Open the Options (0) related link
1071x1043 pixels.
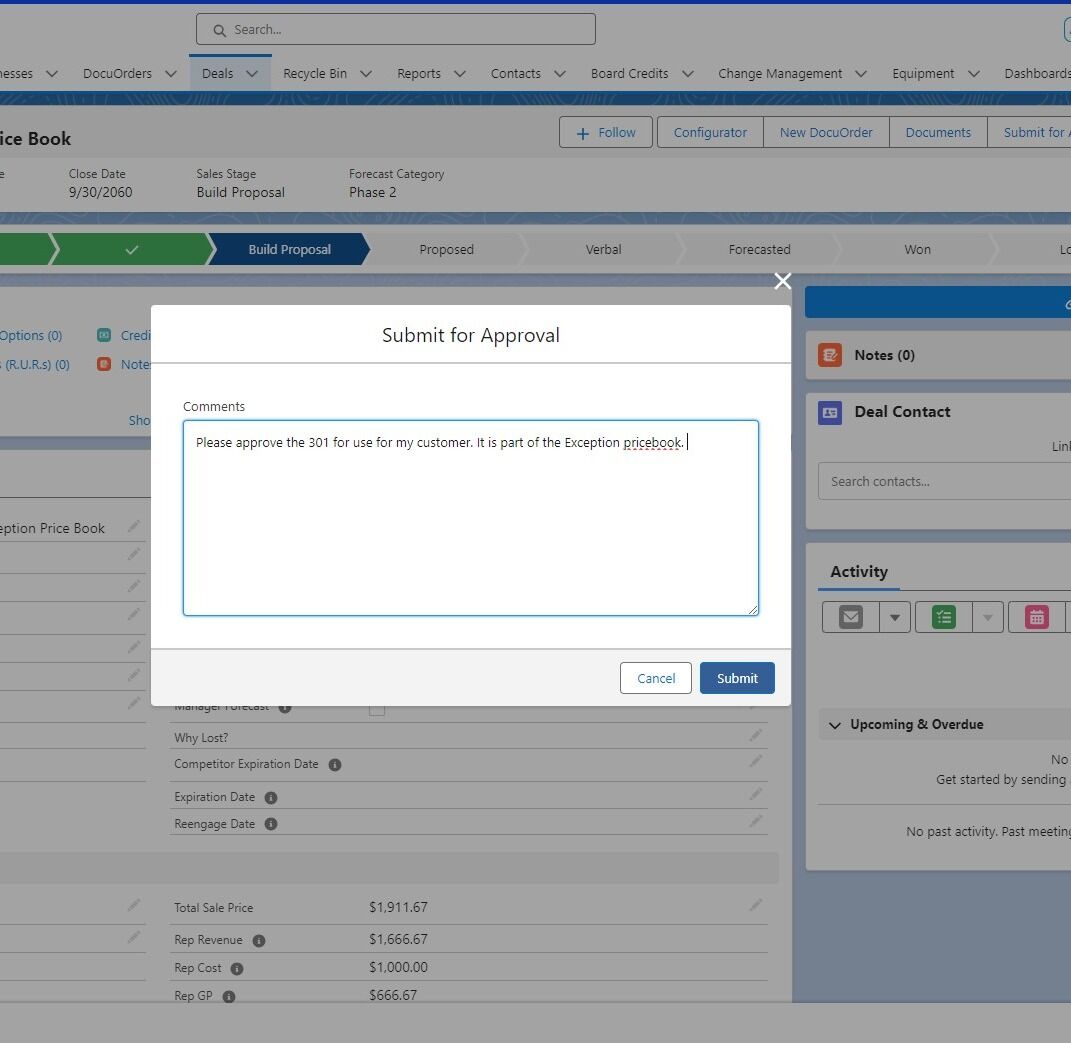tap(31, 335)
